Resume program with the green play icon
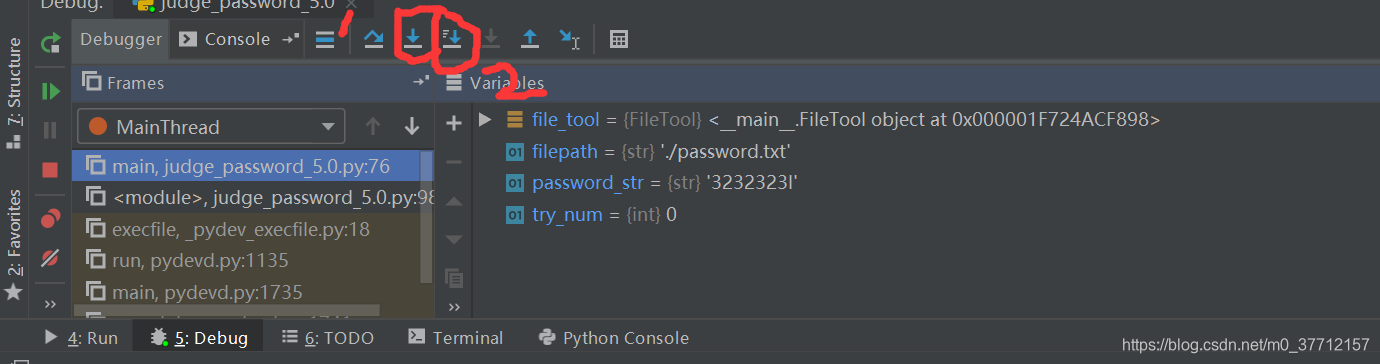This screenshot has width=1380, height=364. point(50,92)
